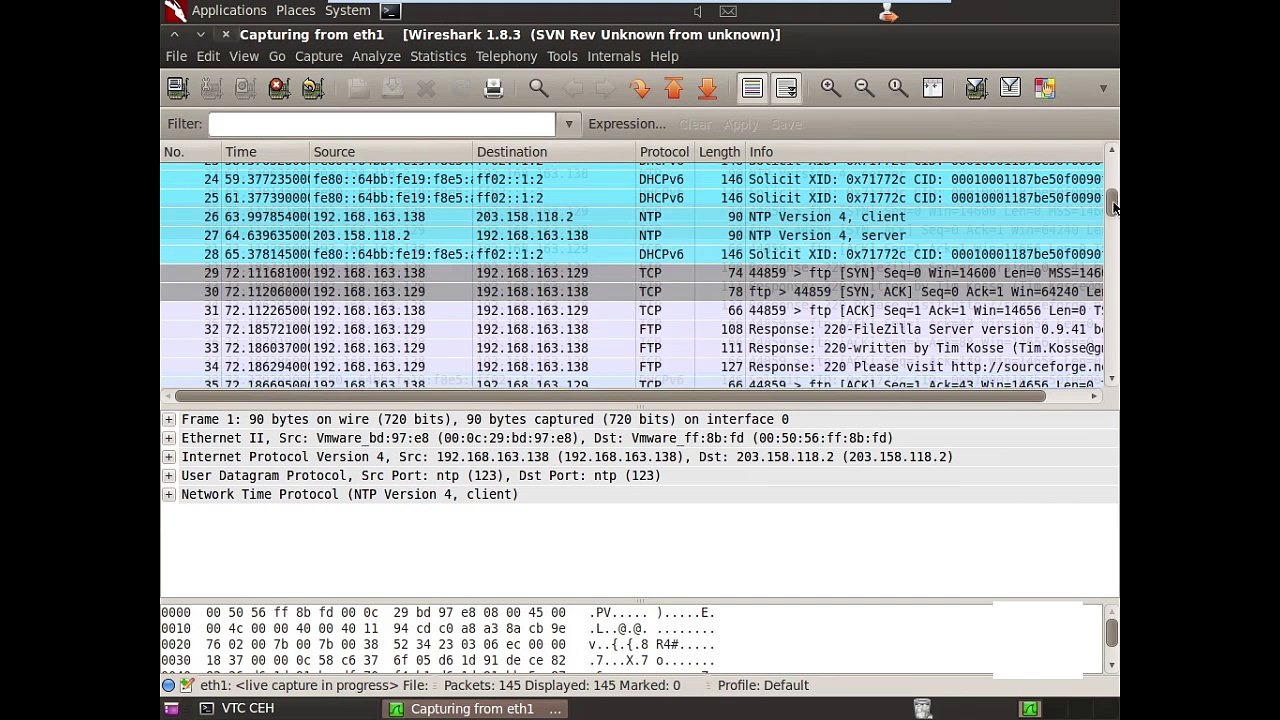
Task: Open the Internals menu
Action: pos(614,56)
